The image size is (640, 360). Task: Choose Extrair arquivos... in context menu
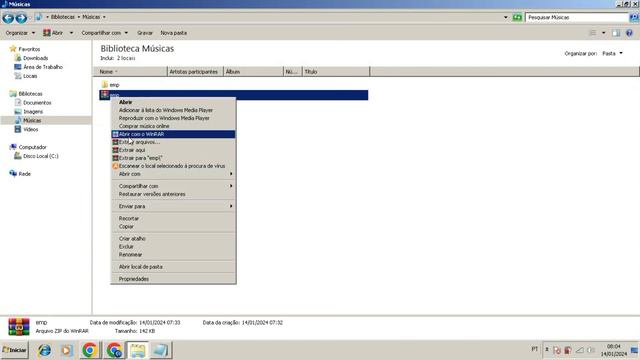click(173, 142)
